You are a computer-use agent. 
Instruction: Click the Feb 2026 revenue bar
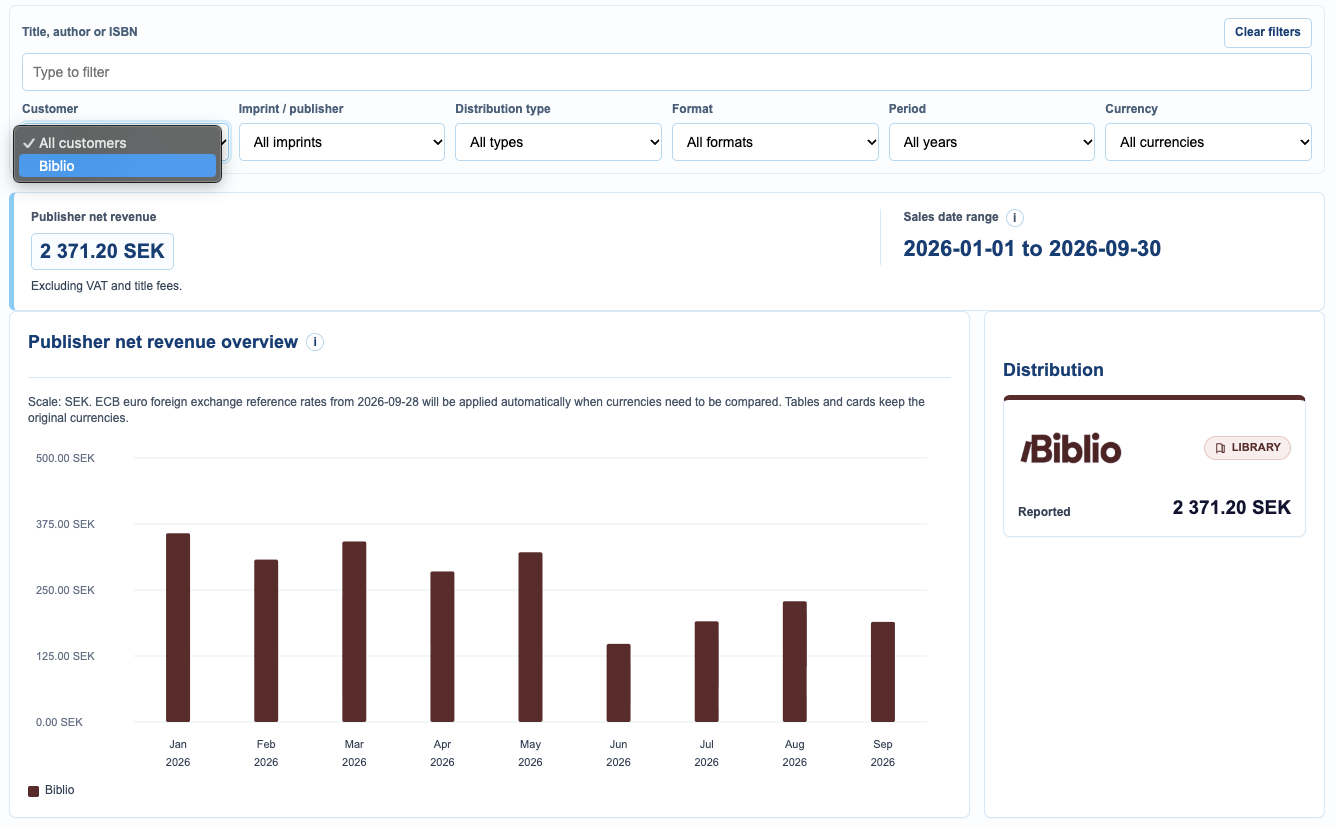click(x=266, y=641)
